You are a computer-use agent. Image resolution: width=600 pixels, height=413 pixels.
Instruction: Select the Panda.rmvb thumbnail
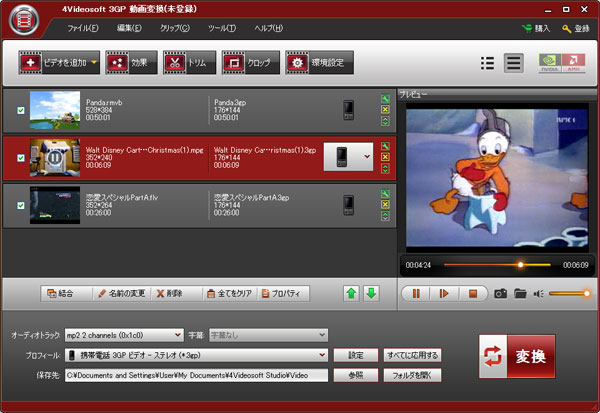coord(55,110)
